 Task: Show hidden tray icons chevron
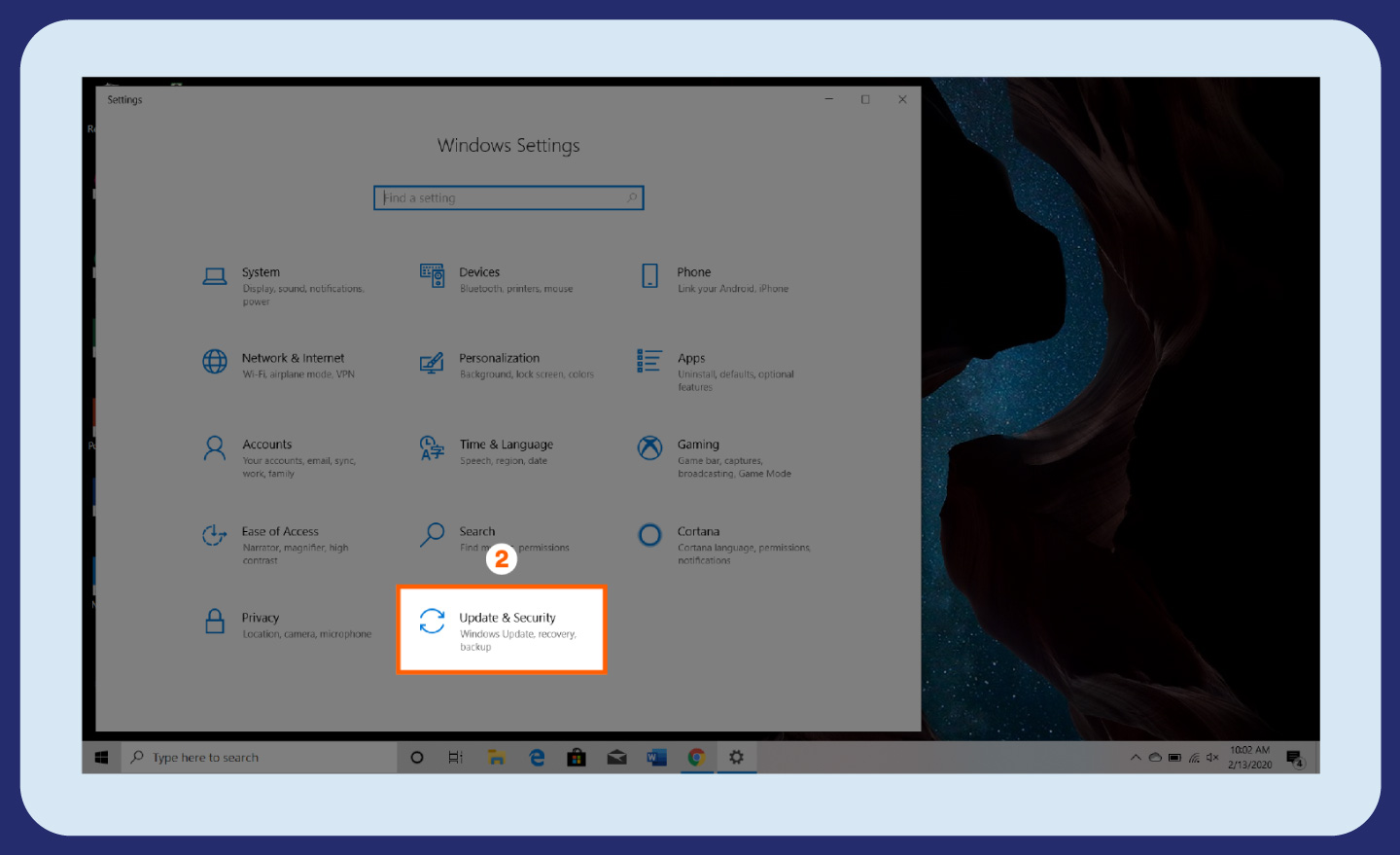(x=1136, y=758)
